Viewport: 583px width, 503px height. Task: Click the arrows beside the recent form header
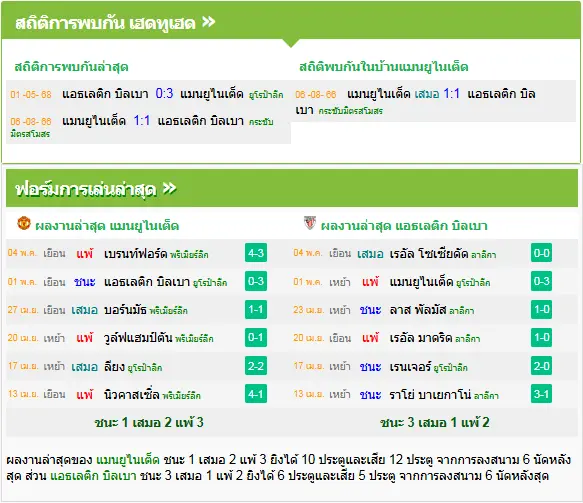(x=170, y=188)
